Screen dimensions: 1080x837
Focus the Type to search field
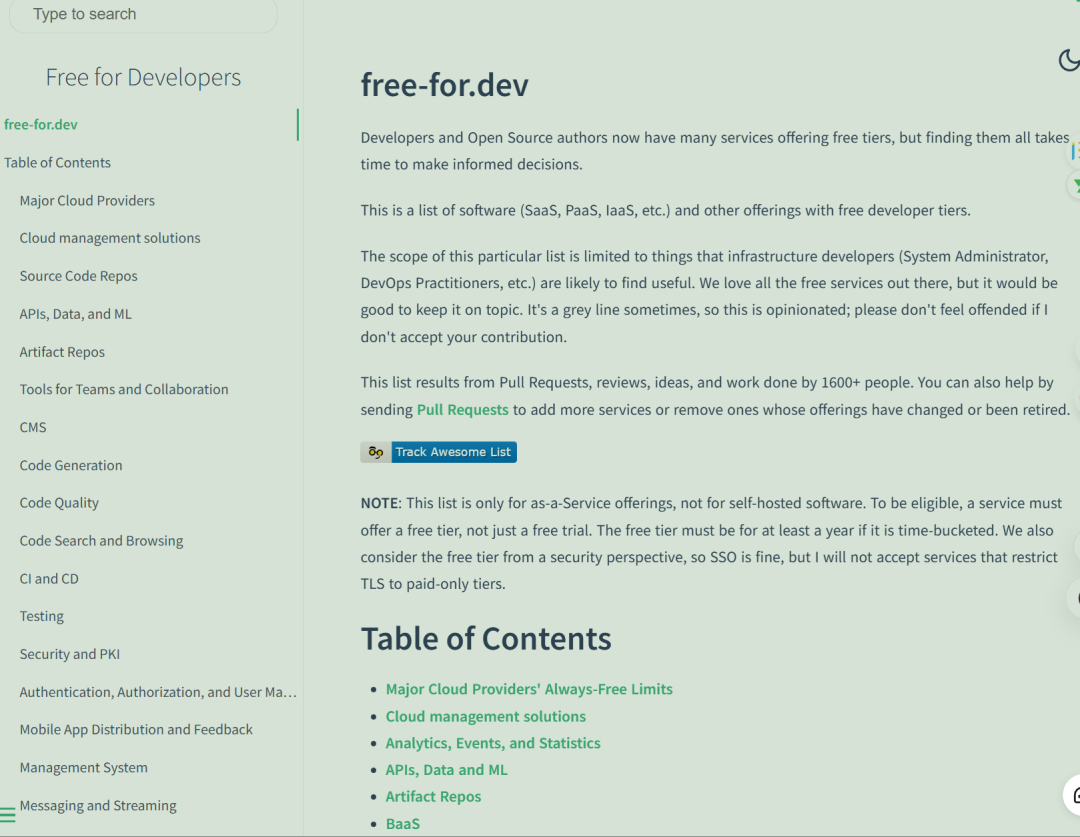pyautogui.click(x=143, y=14)
